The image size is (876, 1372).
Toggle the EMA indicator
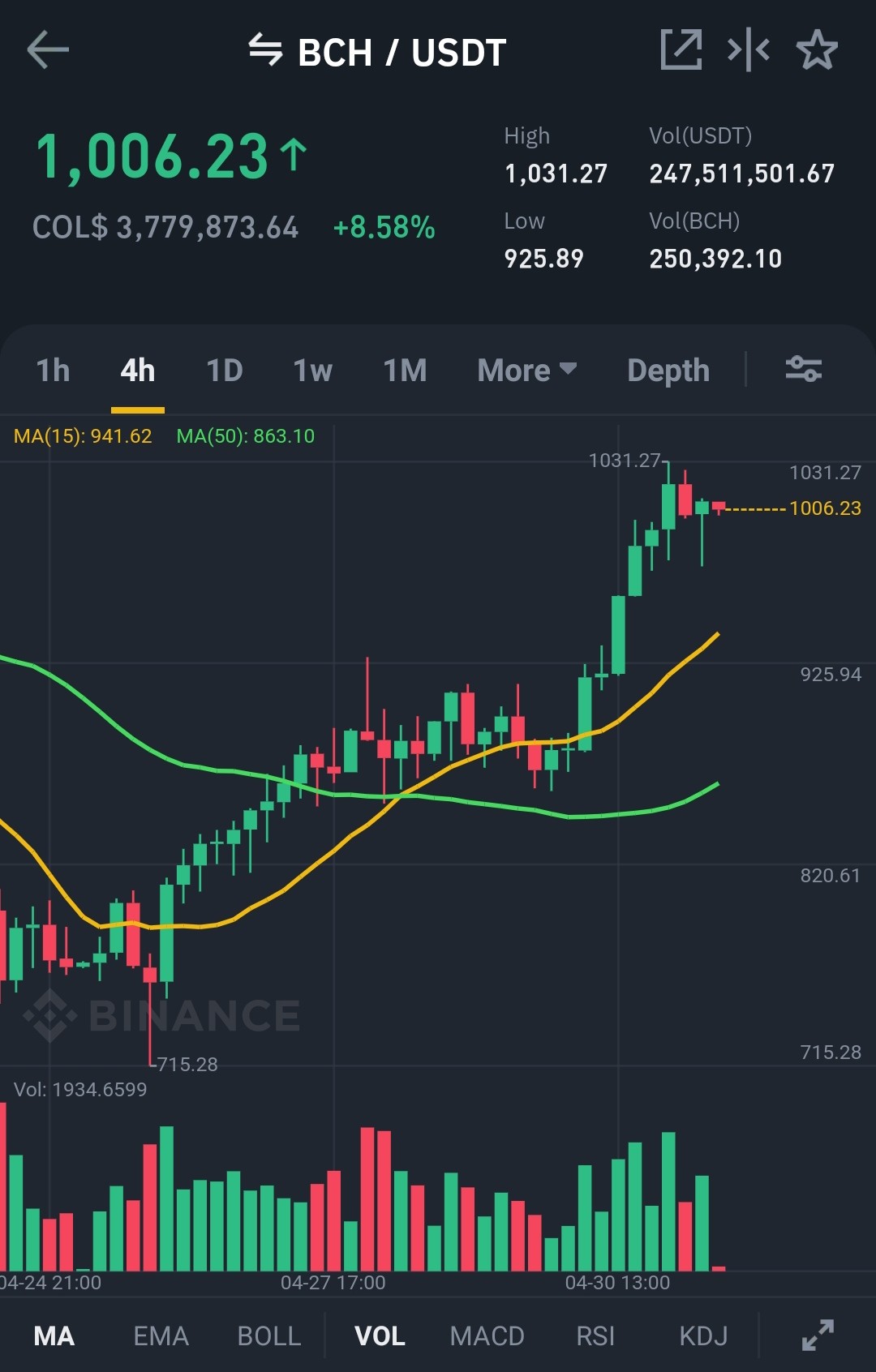[x=161, y=1336]
